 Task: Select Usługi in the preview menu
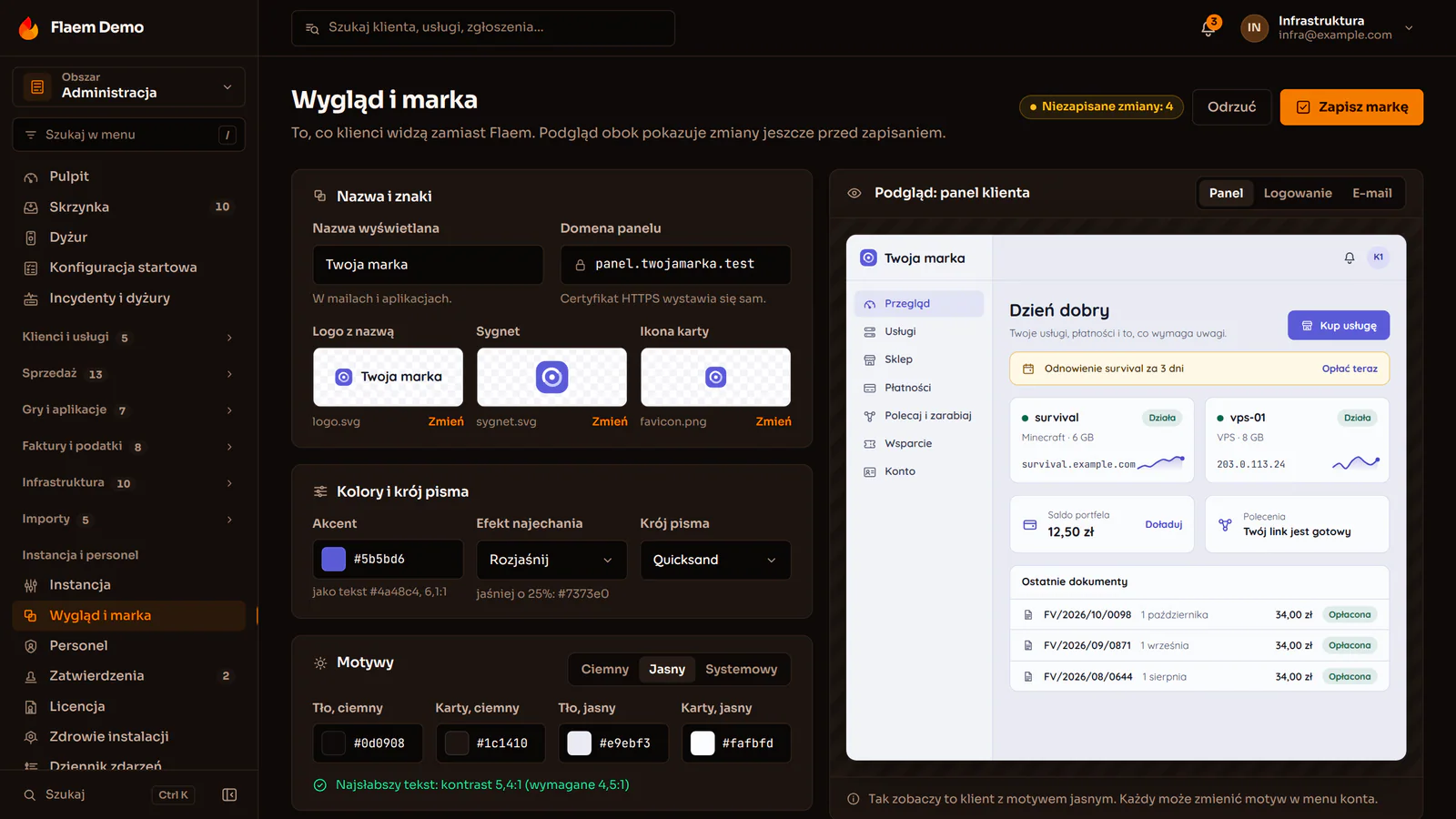(919, 331)
